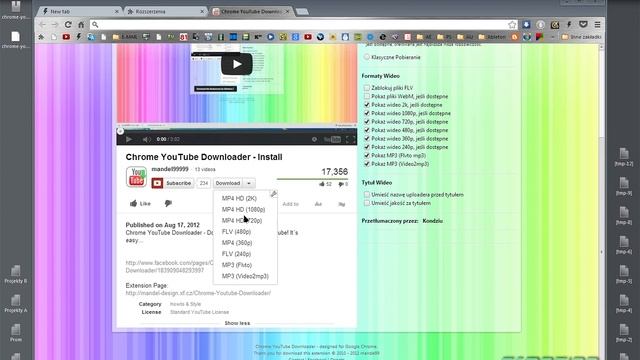Select the Klasyczne Pobieranie radio button

point(367,57)
